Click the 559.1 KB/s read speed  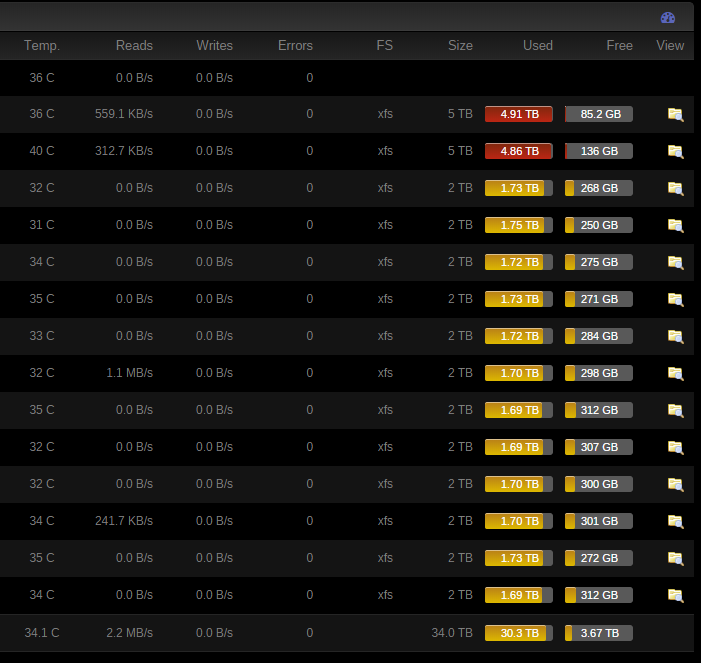(x=124, y=114)
